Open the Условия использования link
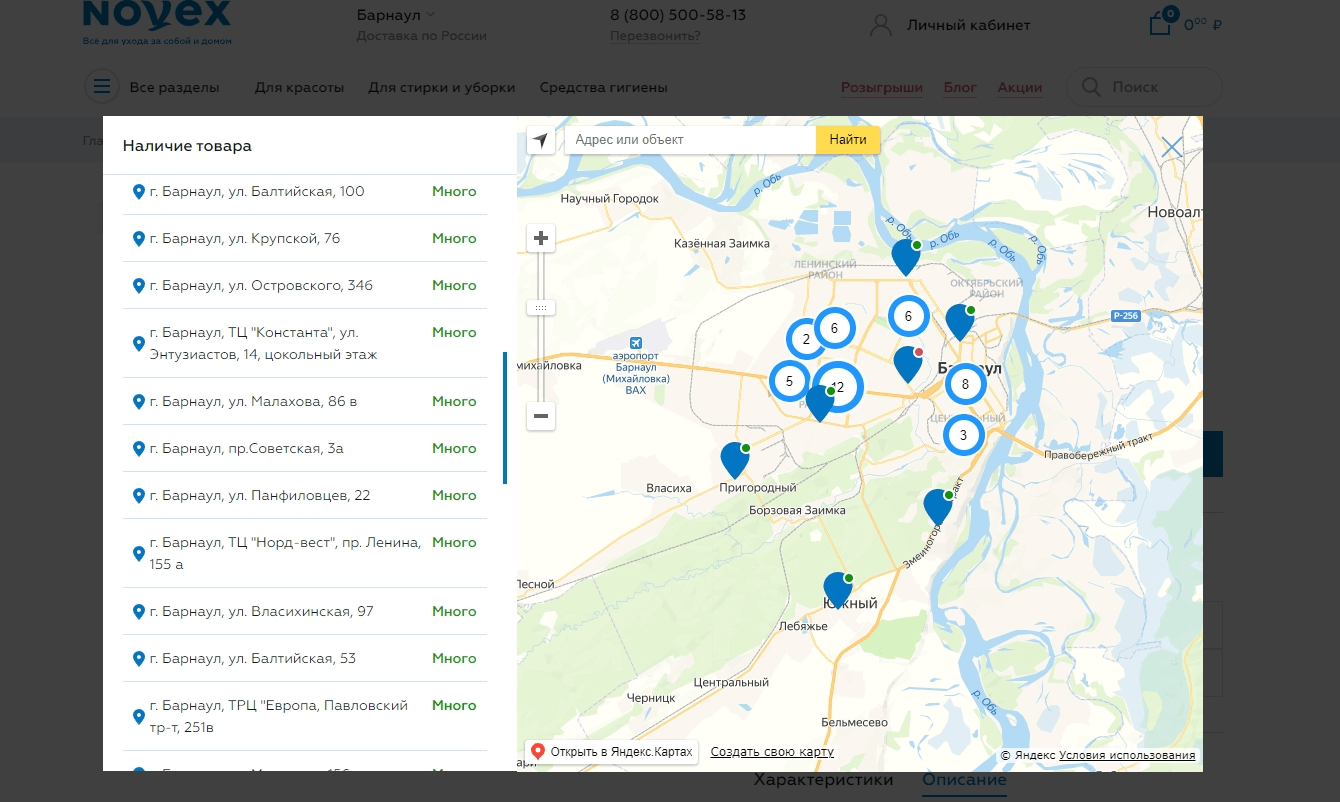Viewport: 1340px width, 802px height. pyautogui.click(x=1127, y=755)
